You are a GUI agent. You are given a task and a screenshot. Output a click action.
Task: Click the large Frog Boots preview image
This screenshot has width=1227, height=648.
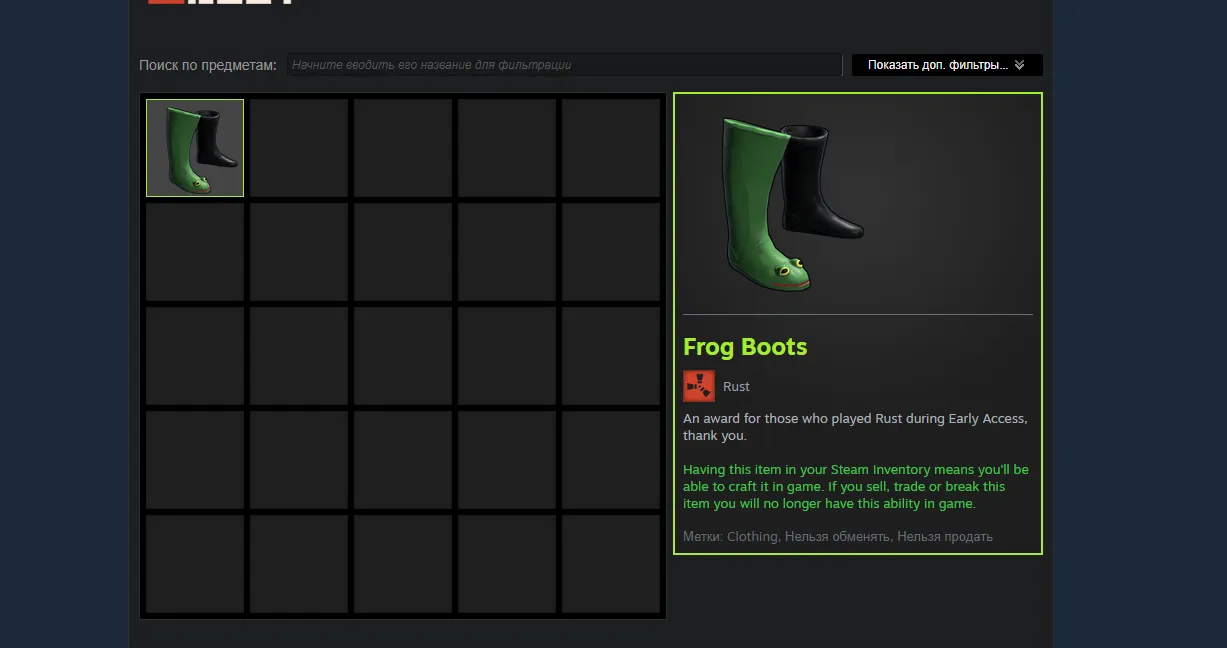coord(795,206)
